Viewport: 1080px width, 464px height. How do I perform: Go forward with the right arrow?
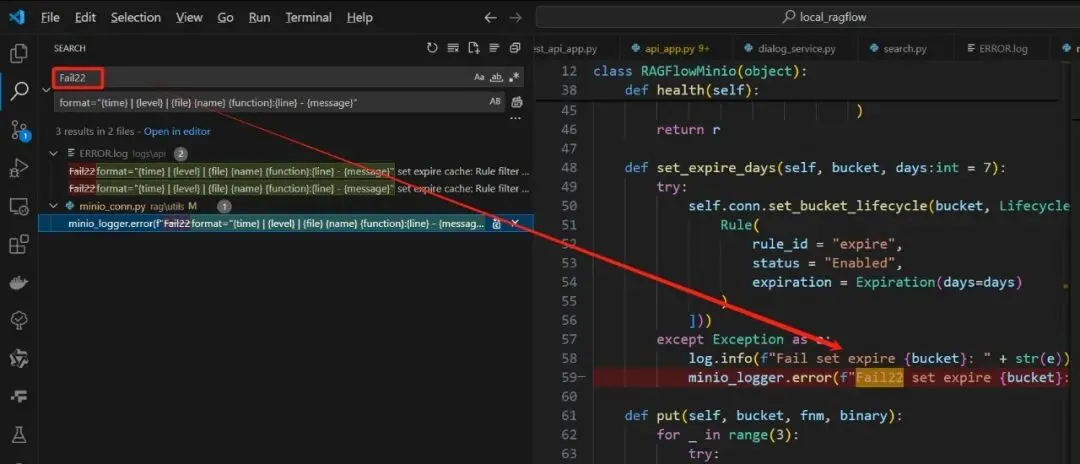[x=515, y=17]
